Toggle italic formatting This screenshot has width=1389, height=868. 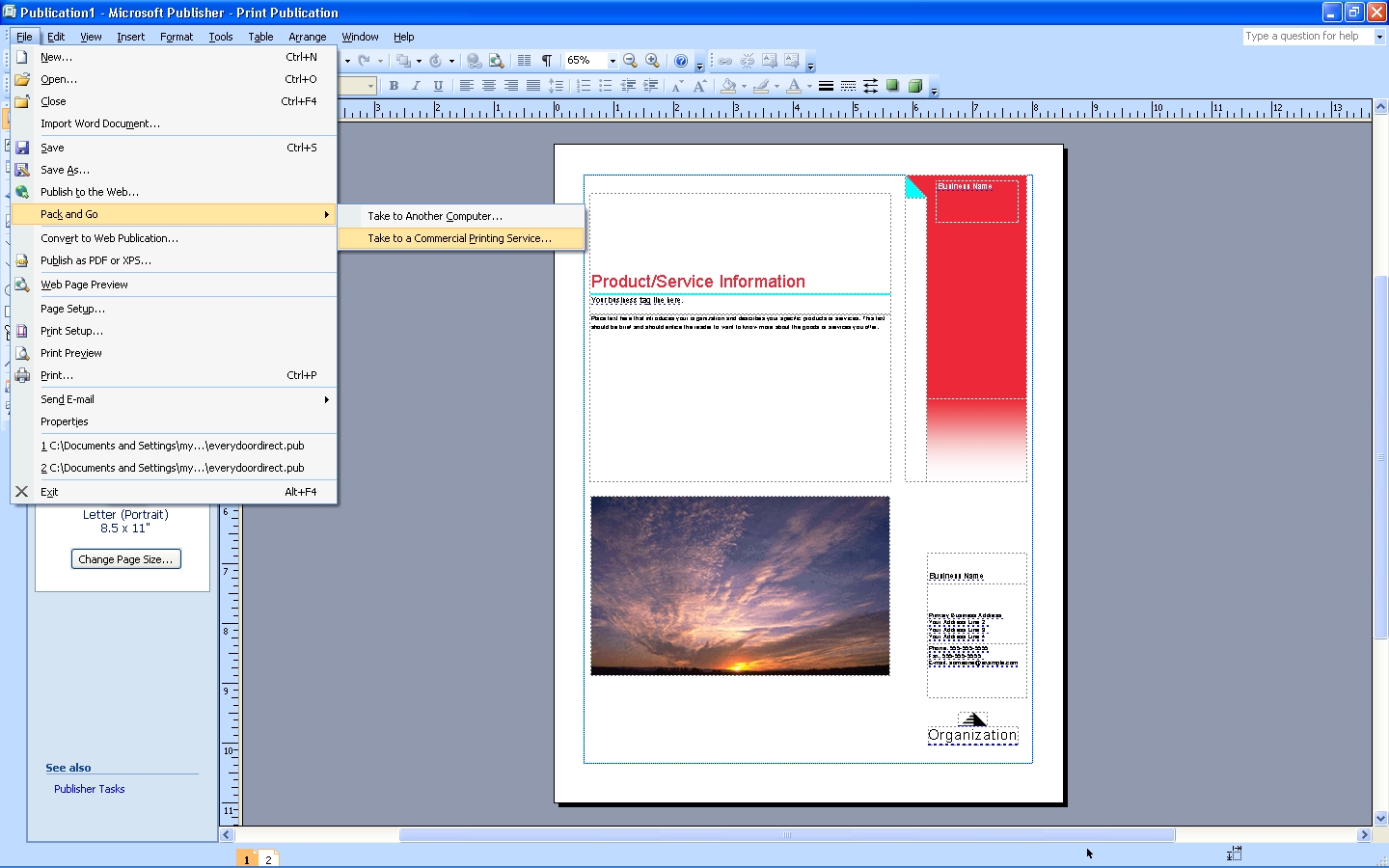click(416, 86)
